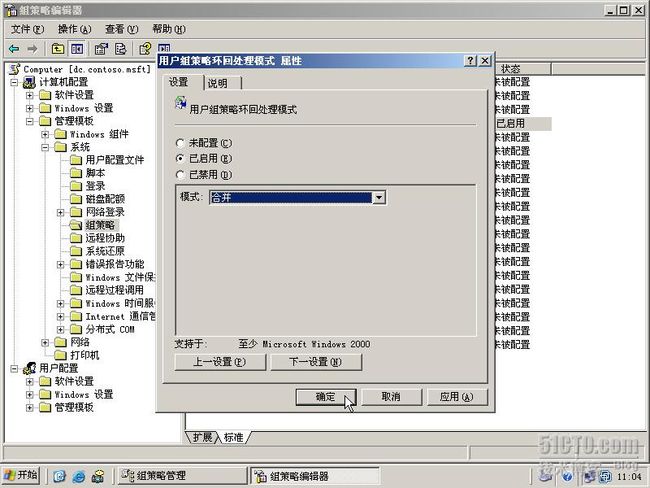The width and height of the screenshot is (650, 488).
Task: Click the Help toolbar icon
Action: click(145, 49)
